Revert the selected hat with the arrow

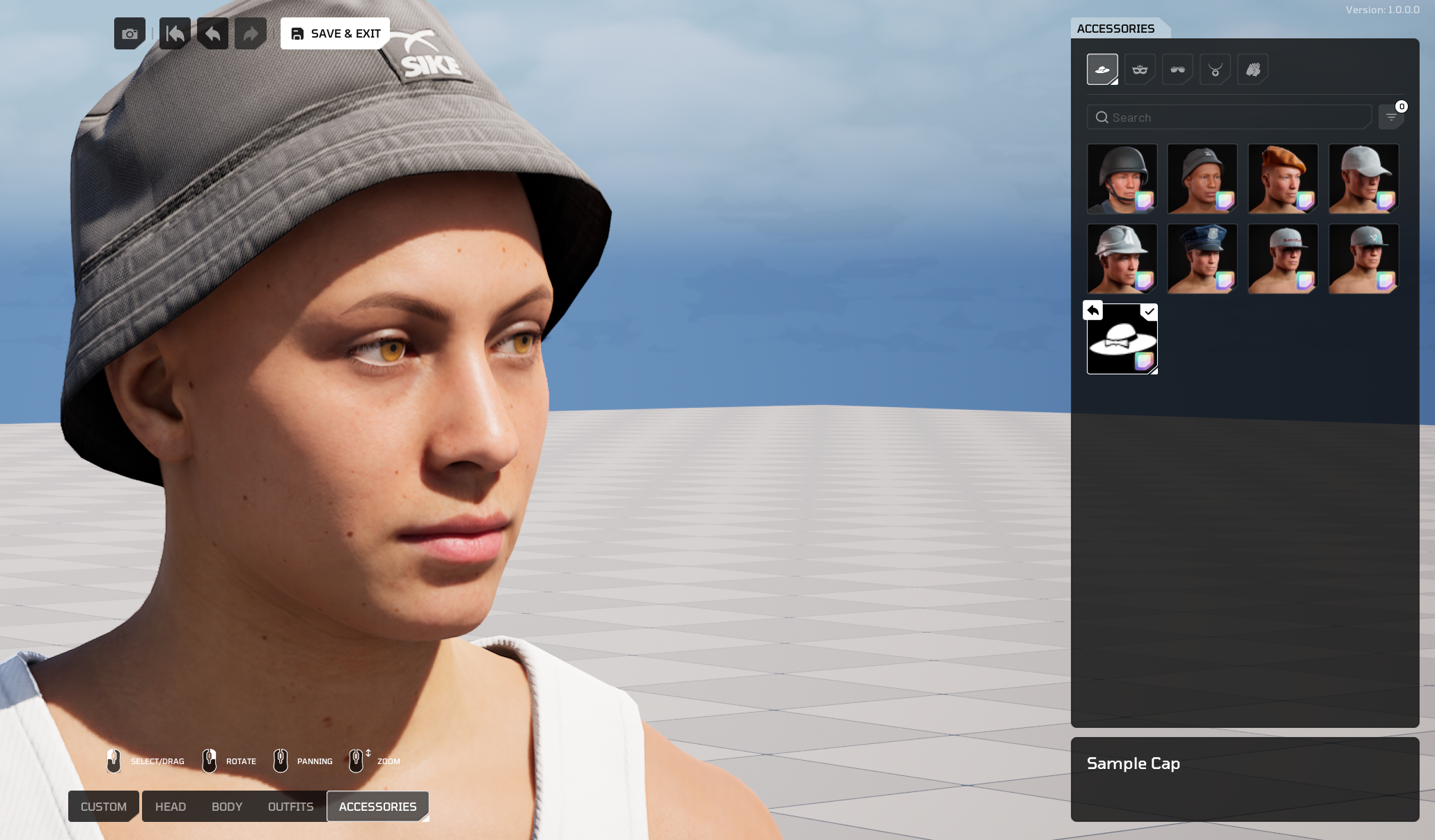point(1093,310)
